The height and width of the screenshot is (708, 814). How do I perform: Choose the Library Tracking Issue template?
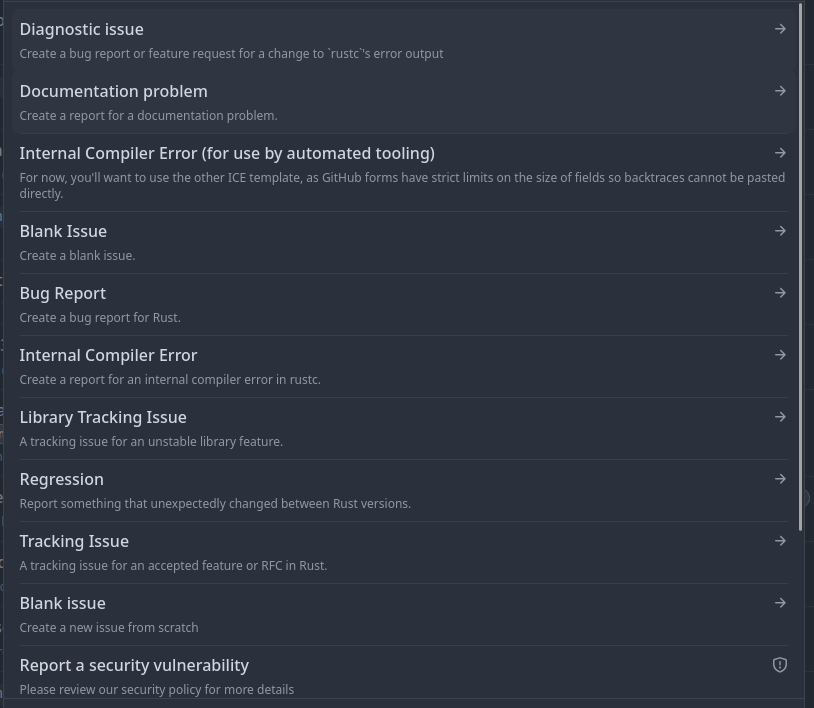coord(103,417)
